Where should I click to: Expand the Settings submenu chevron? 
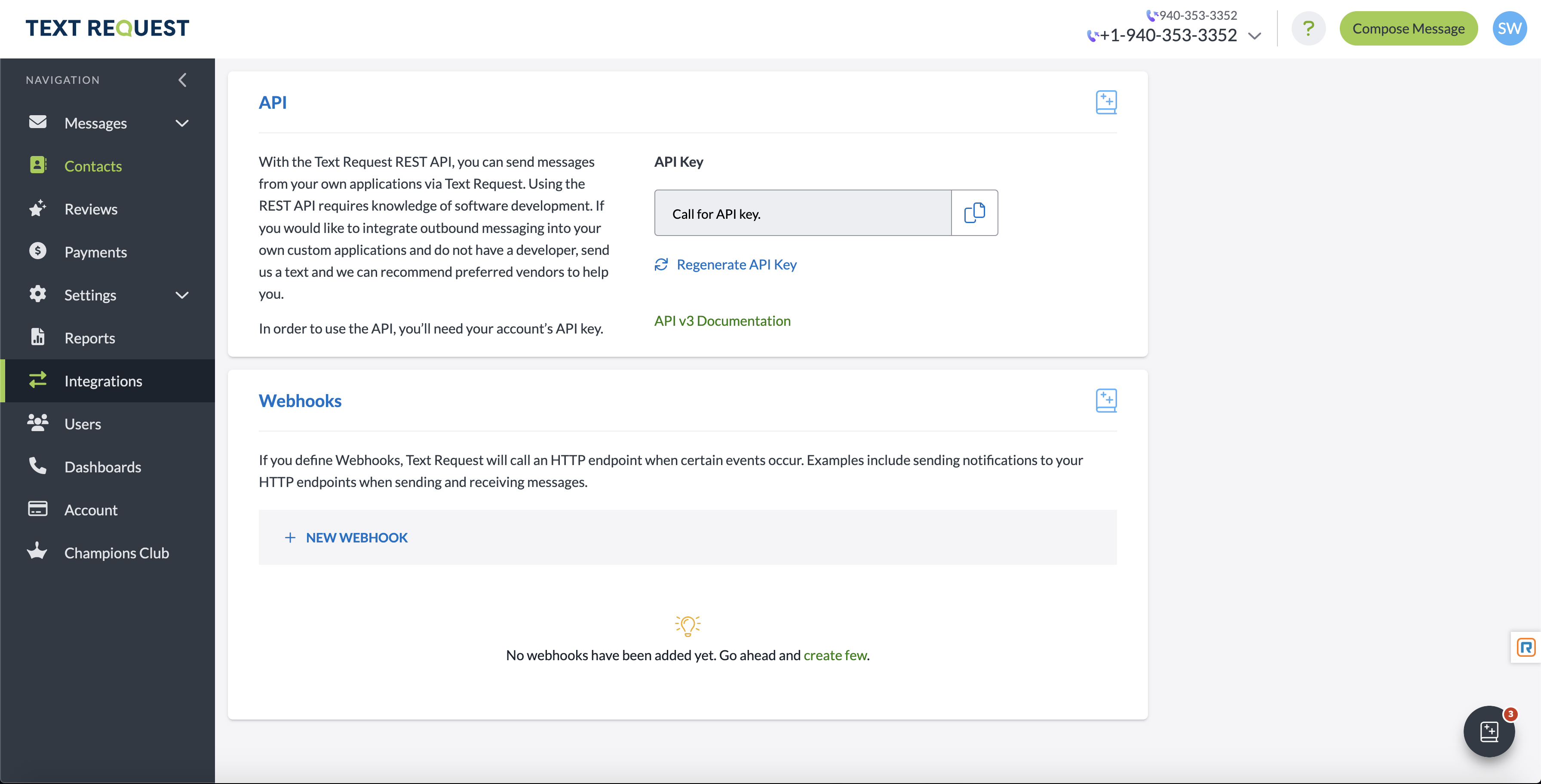pos(182,295)
